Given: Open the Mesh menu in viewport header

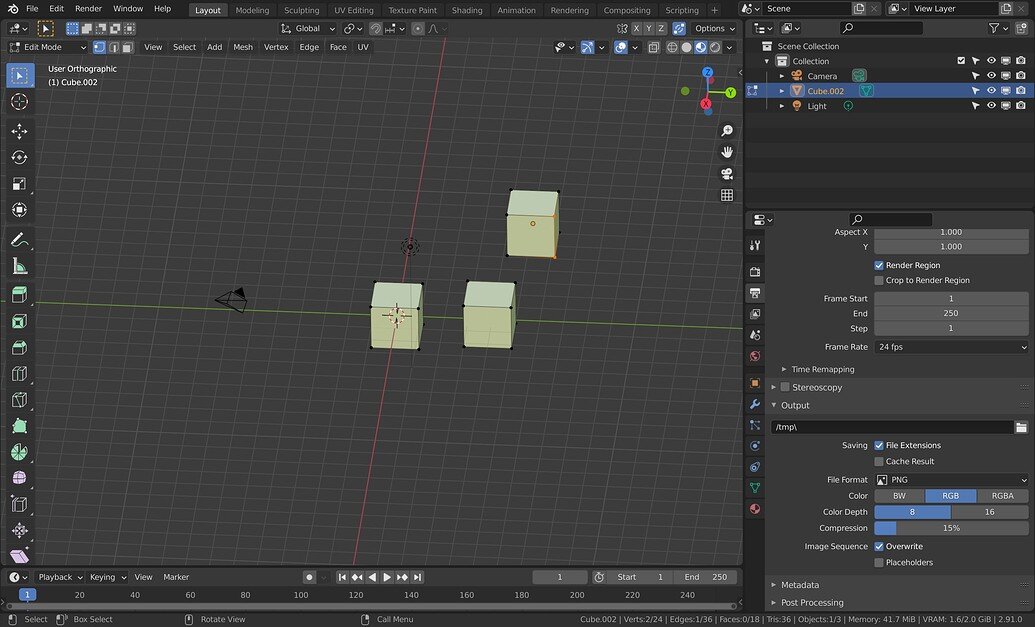Looking at the screenshot, I should pos(243,47).
